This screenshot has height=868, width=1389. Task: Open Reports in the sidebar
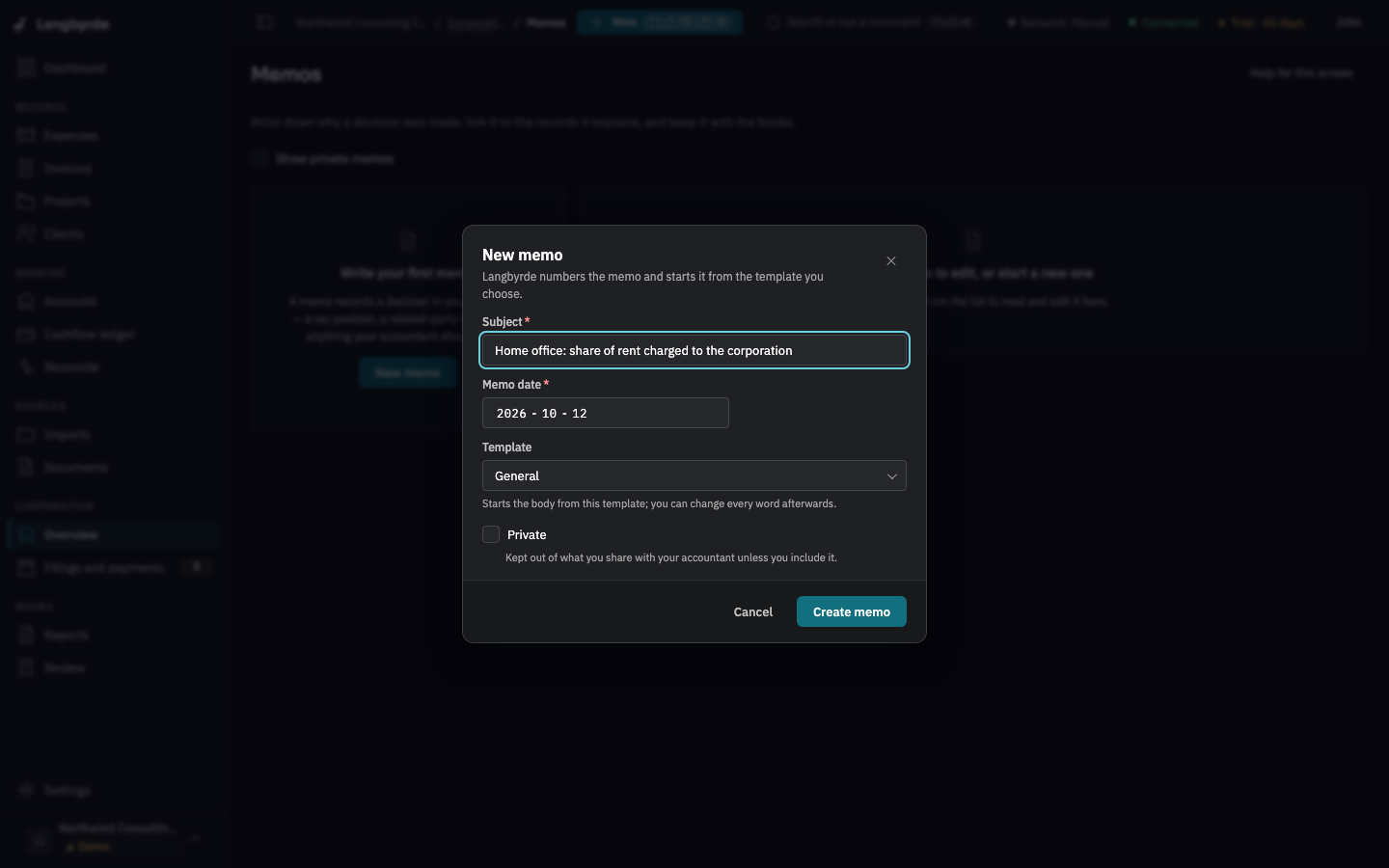pos(112,635)
